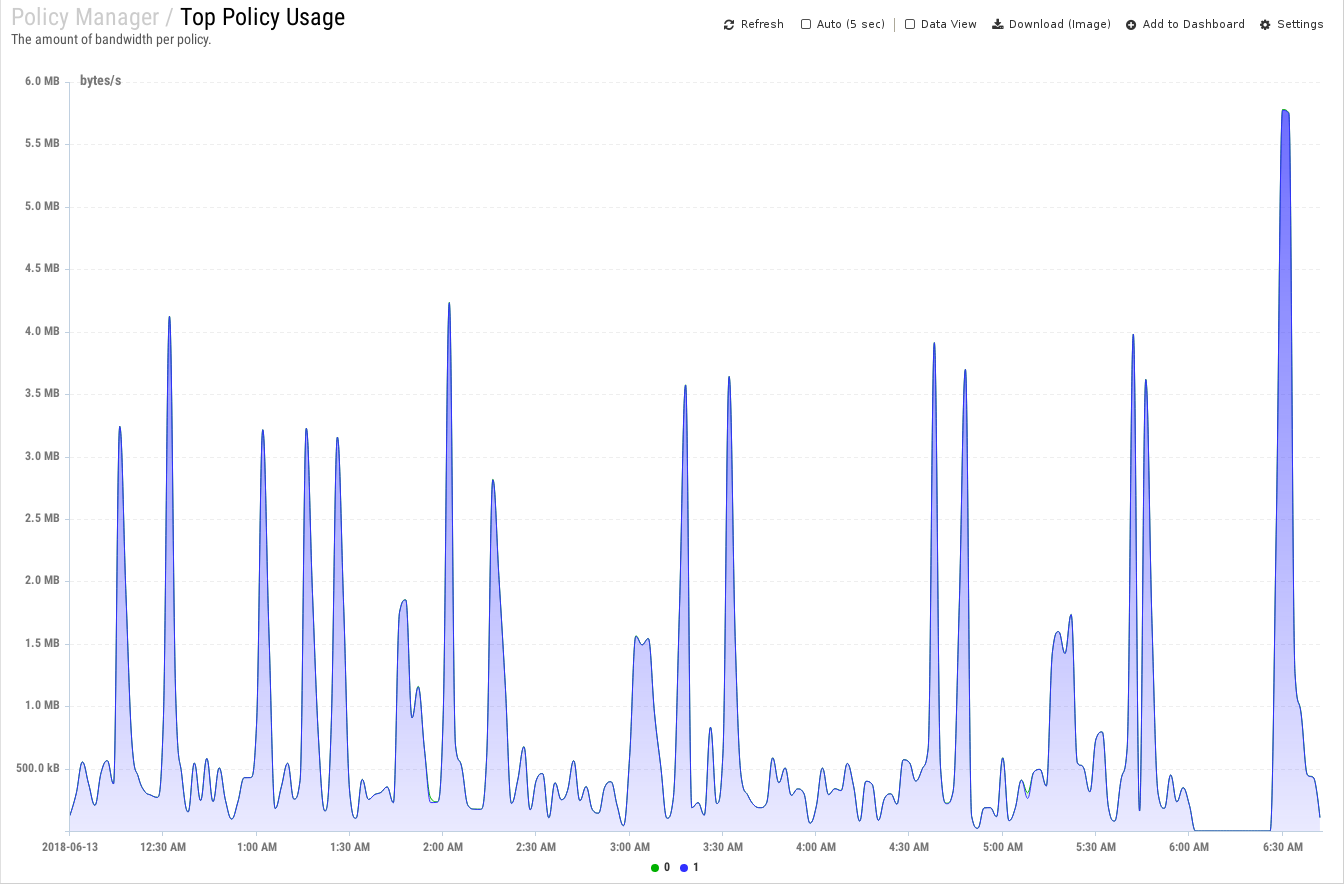The image size is (1344, 884).
Task: Click the 5.0 MB y-axis label
Action: tap(43, 206)
